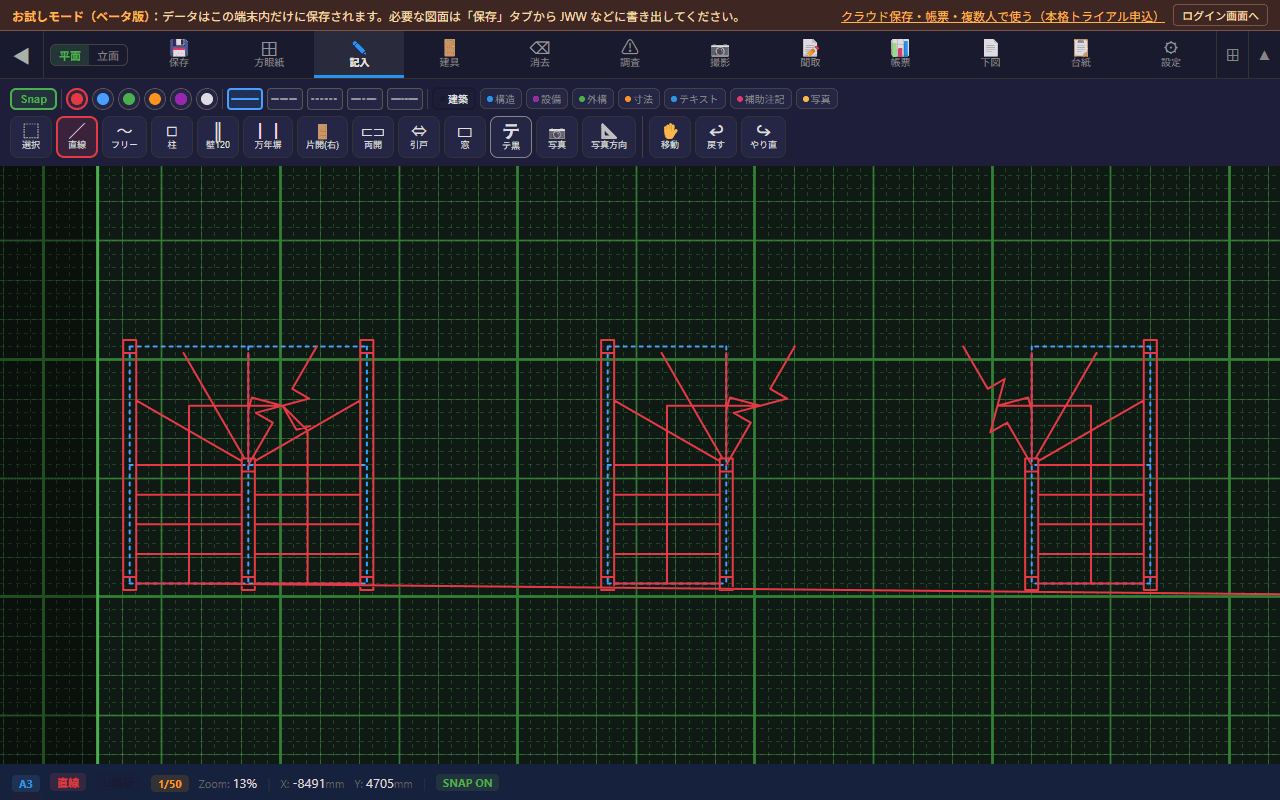
Task: Pick the blue color swatch
Action: pos(103,99)
